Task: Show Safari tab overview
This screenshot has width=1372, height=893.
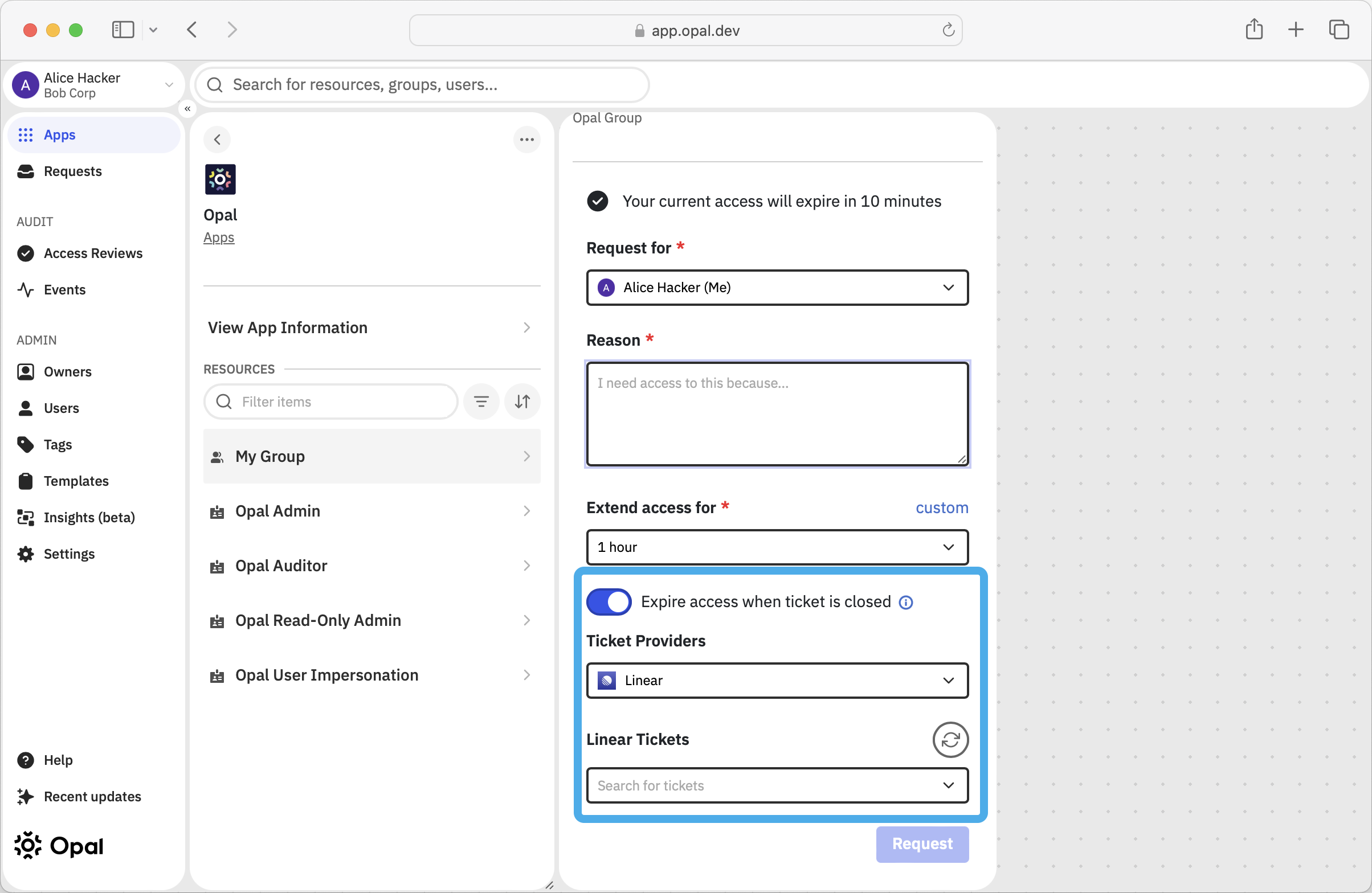Action: [1338, 30]
